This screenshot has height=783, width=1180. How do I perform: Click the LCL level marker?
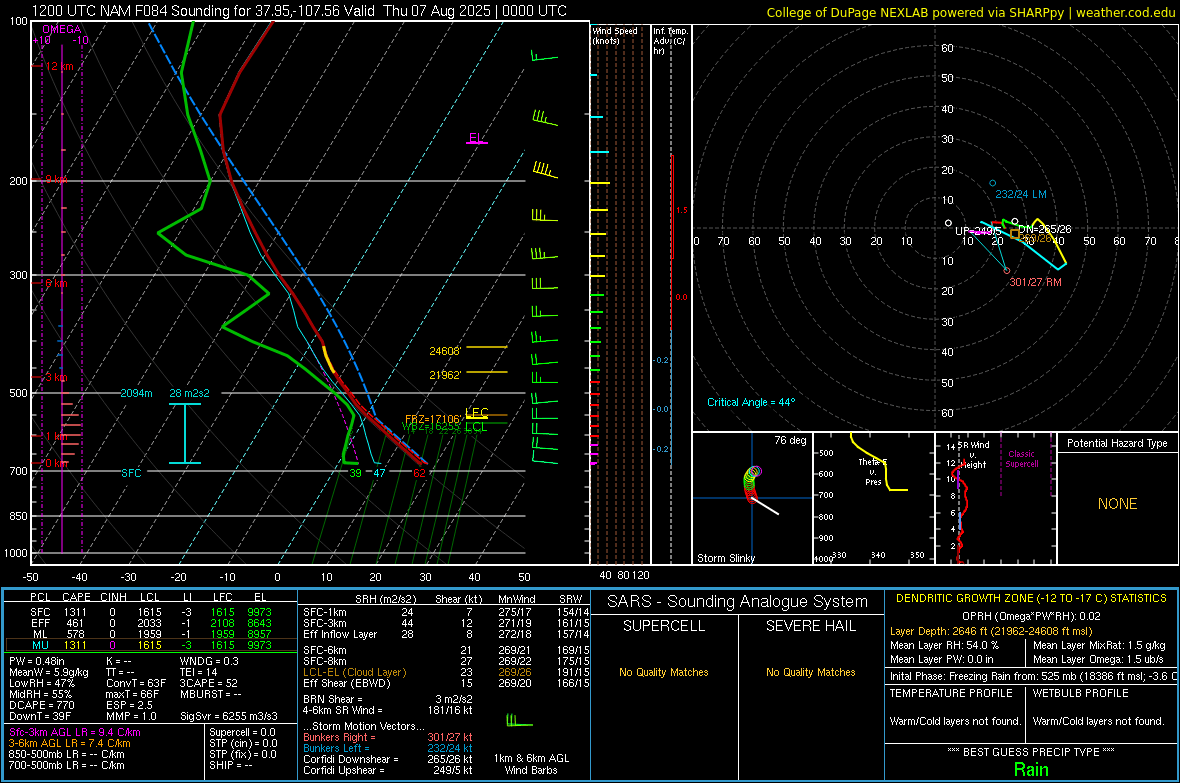[476, 427]
